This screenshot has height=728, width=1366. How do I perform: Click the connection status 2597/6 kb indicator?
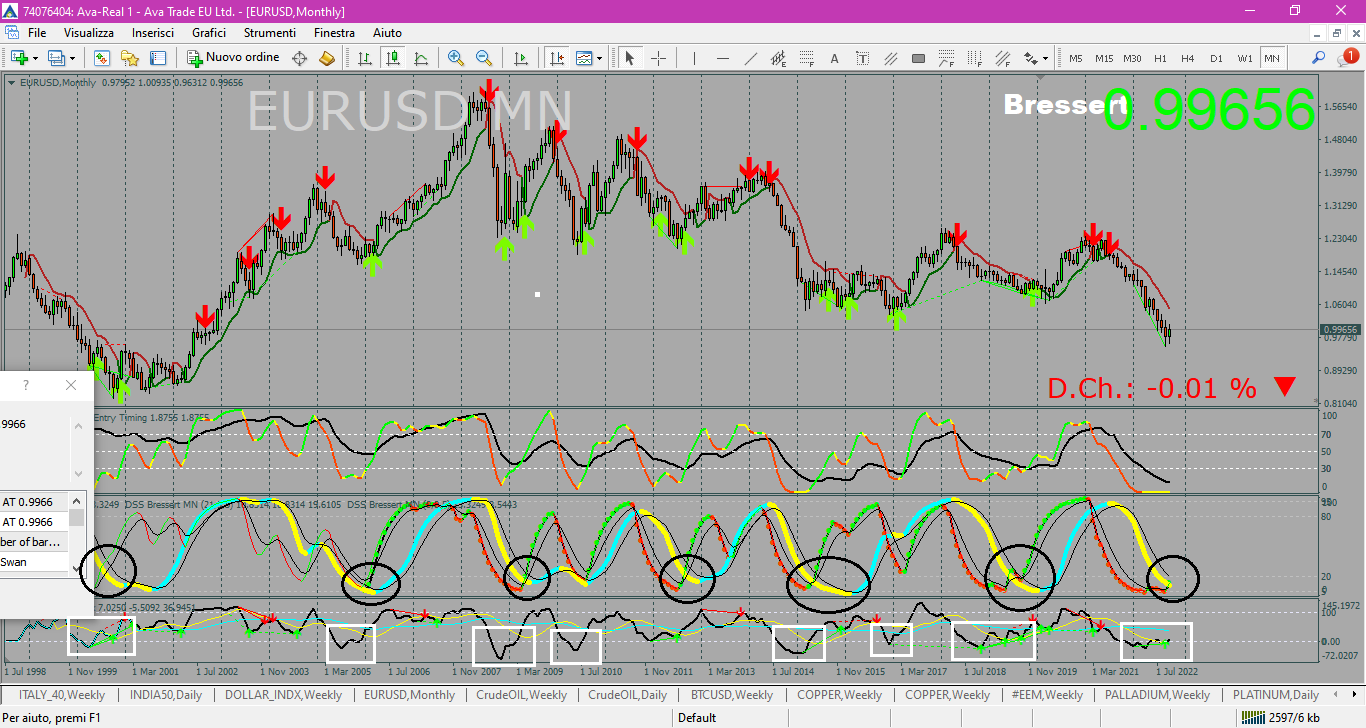[1280, 717]
